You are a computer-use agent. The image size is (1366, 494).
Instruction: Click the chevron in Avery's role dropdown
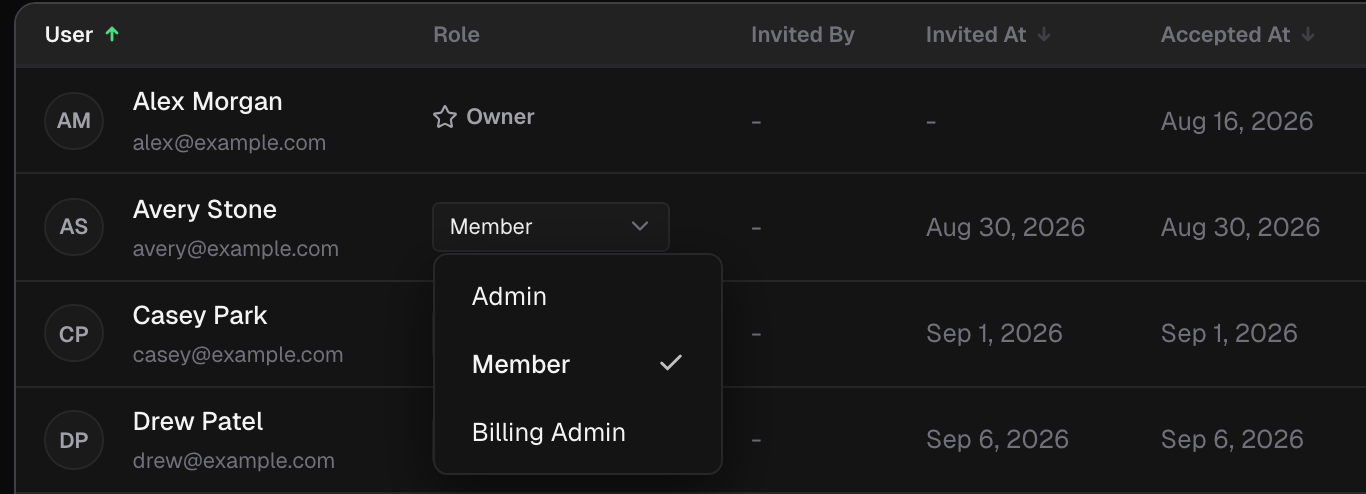point(640,227)
